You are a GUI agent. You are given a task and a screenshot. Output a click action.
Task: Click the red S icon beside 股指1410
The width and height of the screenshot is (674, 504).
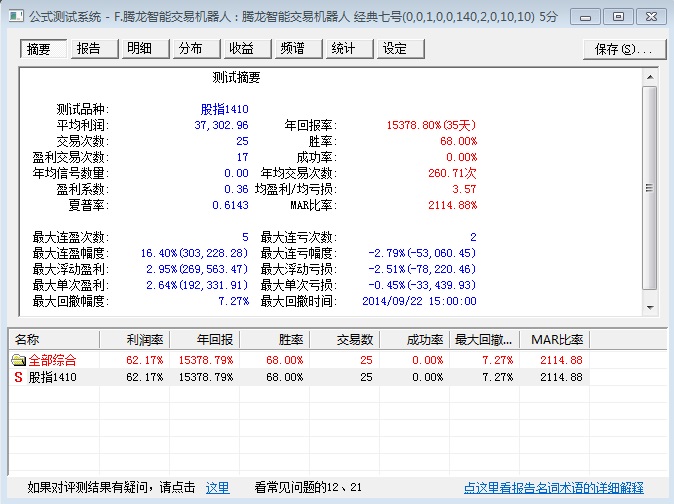(18, 377)
